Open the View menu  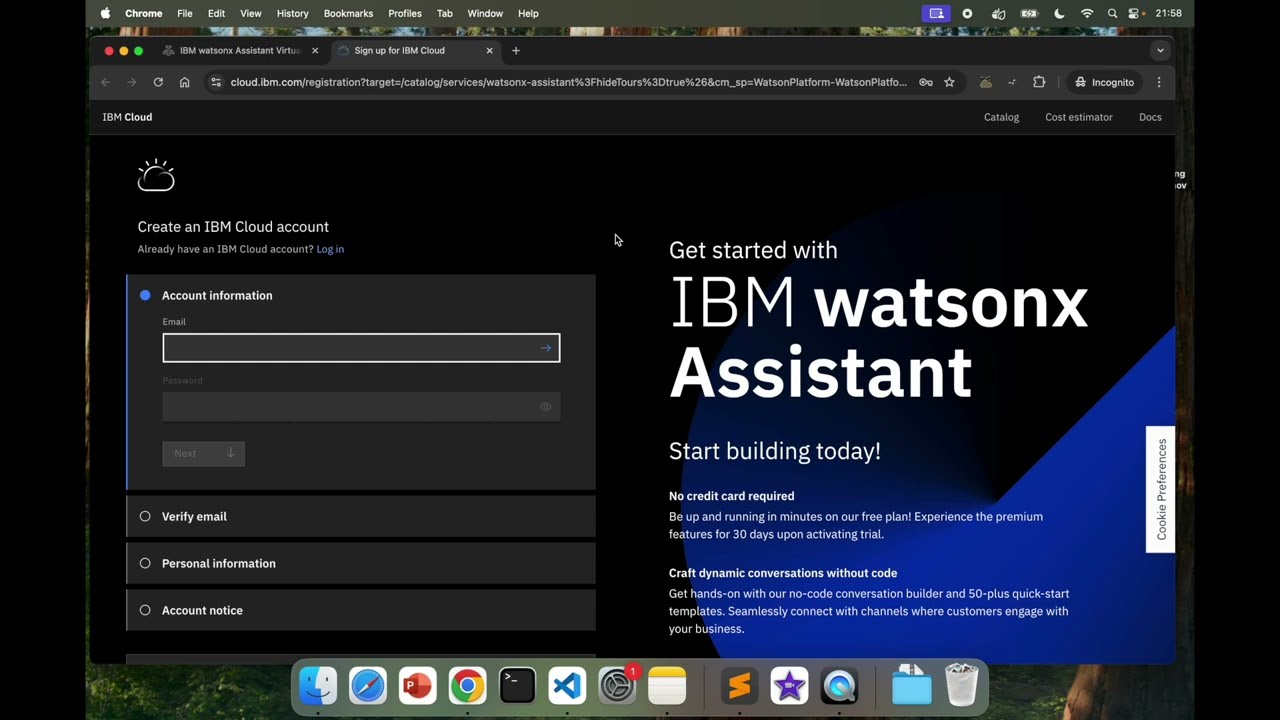click(250, 13)
